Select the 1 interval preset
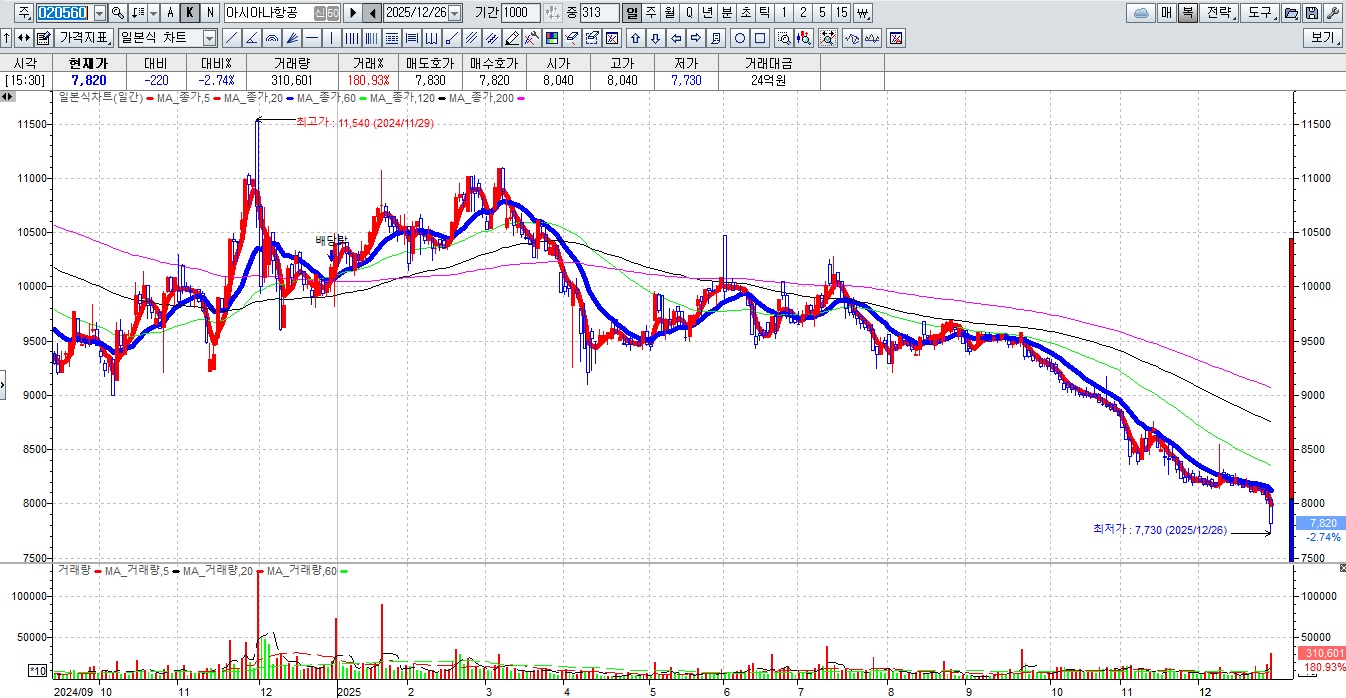This screenshot has height=698, width=1346. pos(784,13)
